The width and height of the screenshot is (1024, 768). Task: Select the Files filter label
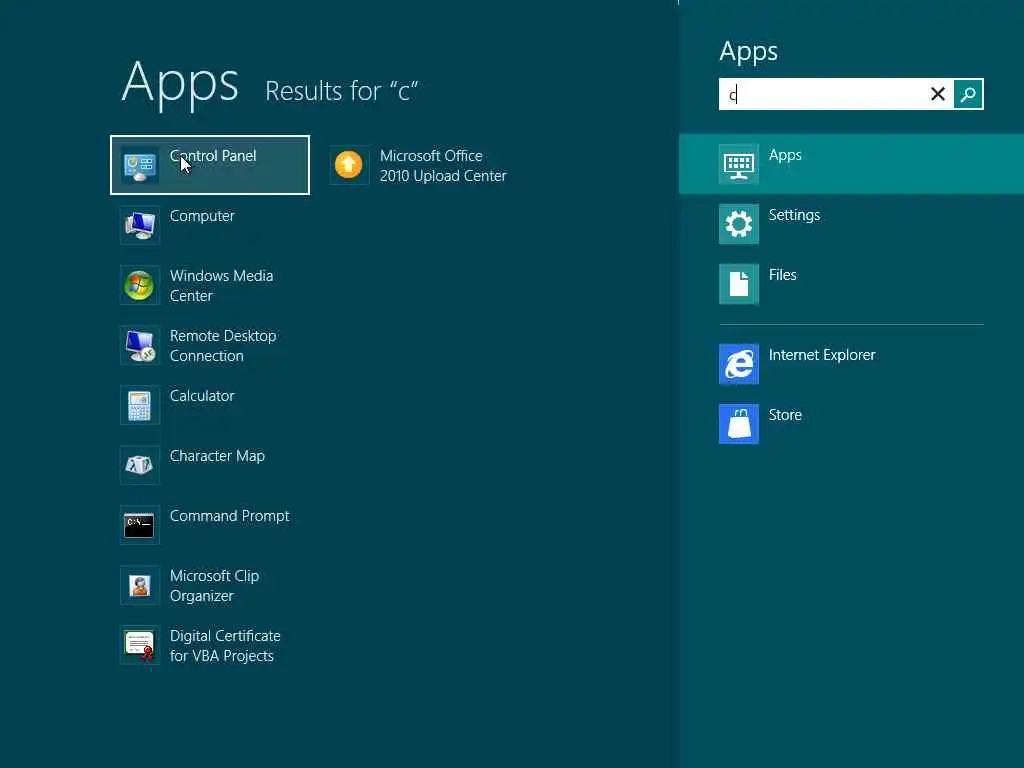click(782, 275)
